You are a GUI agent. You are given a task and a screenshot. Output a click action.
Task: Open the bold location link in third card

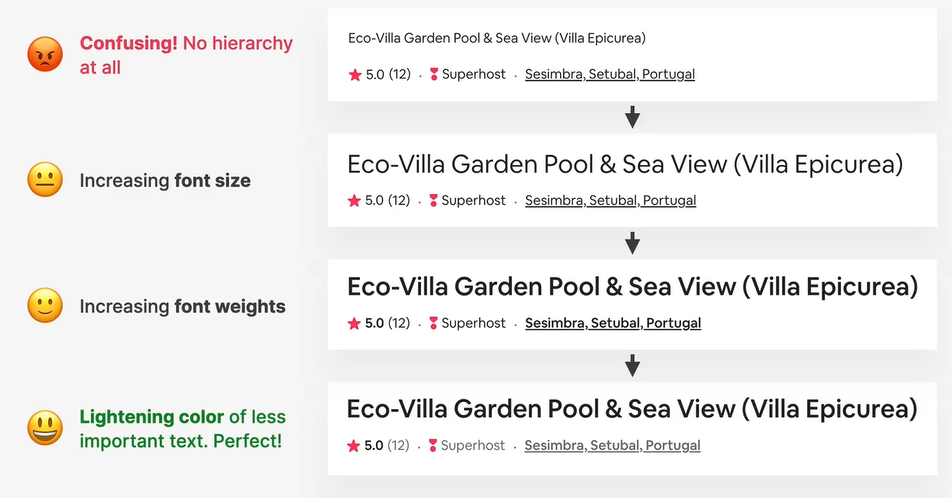613,323
